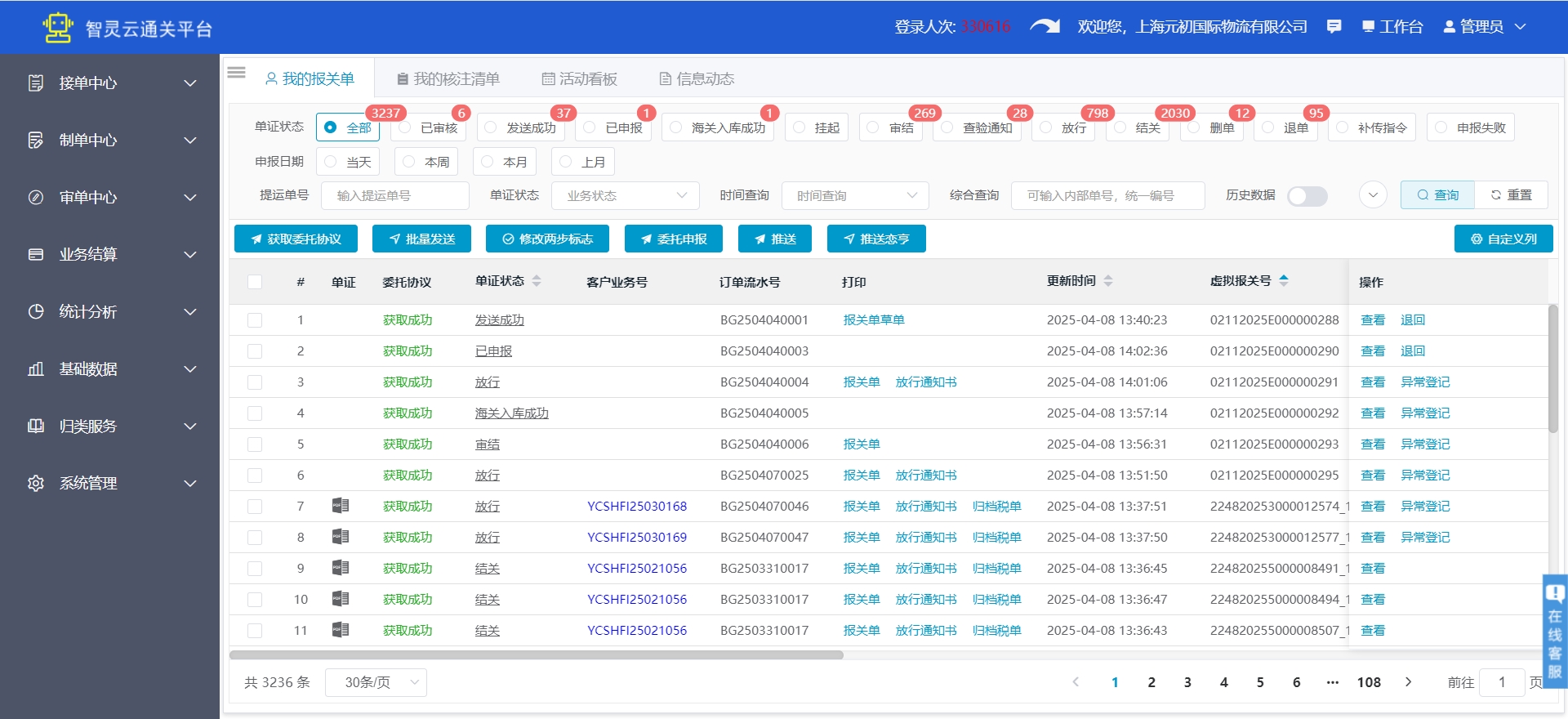
Task: Switch to 信息动态 tab
Action: click(x=697, y=79)
